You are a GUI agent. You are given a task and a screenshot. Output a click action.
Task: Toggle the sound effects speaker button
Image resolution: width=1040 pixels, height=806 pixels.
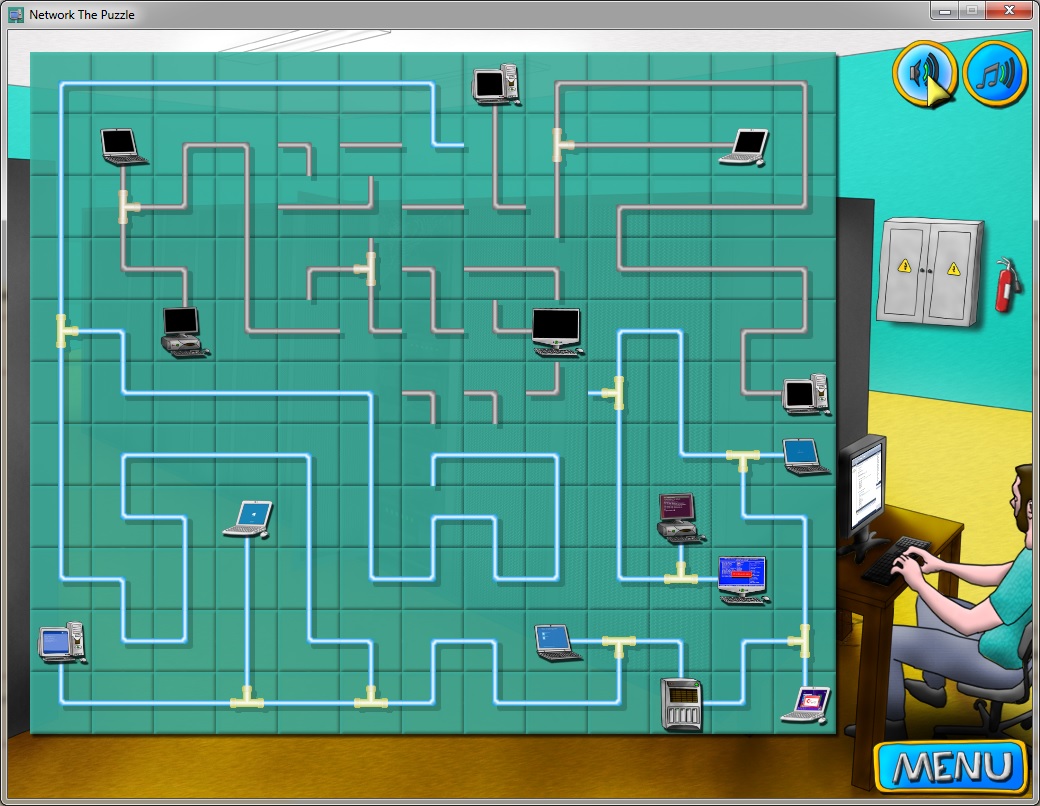[x=925, y=73]
